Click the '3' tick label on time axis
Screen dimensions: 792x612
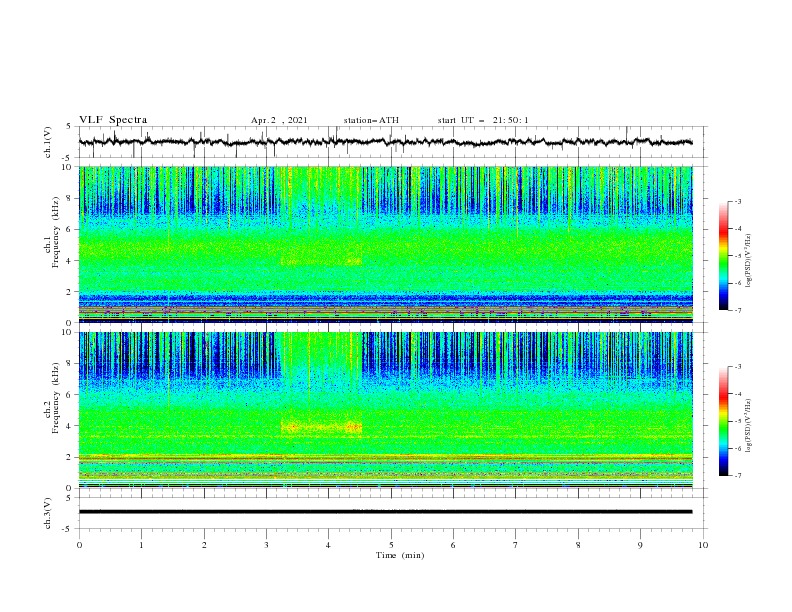pos(266,545)
